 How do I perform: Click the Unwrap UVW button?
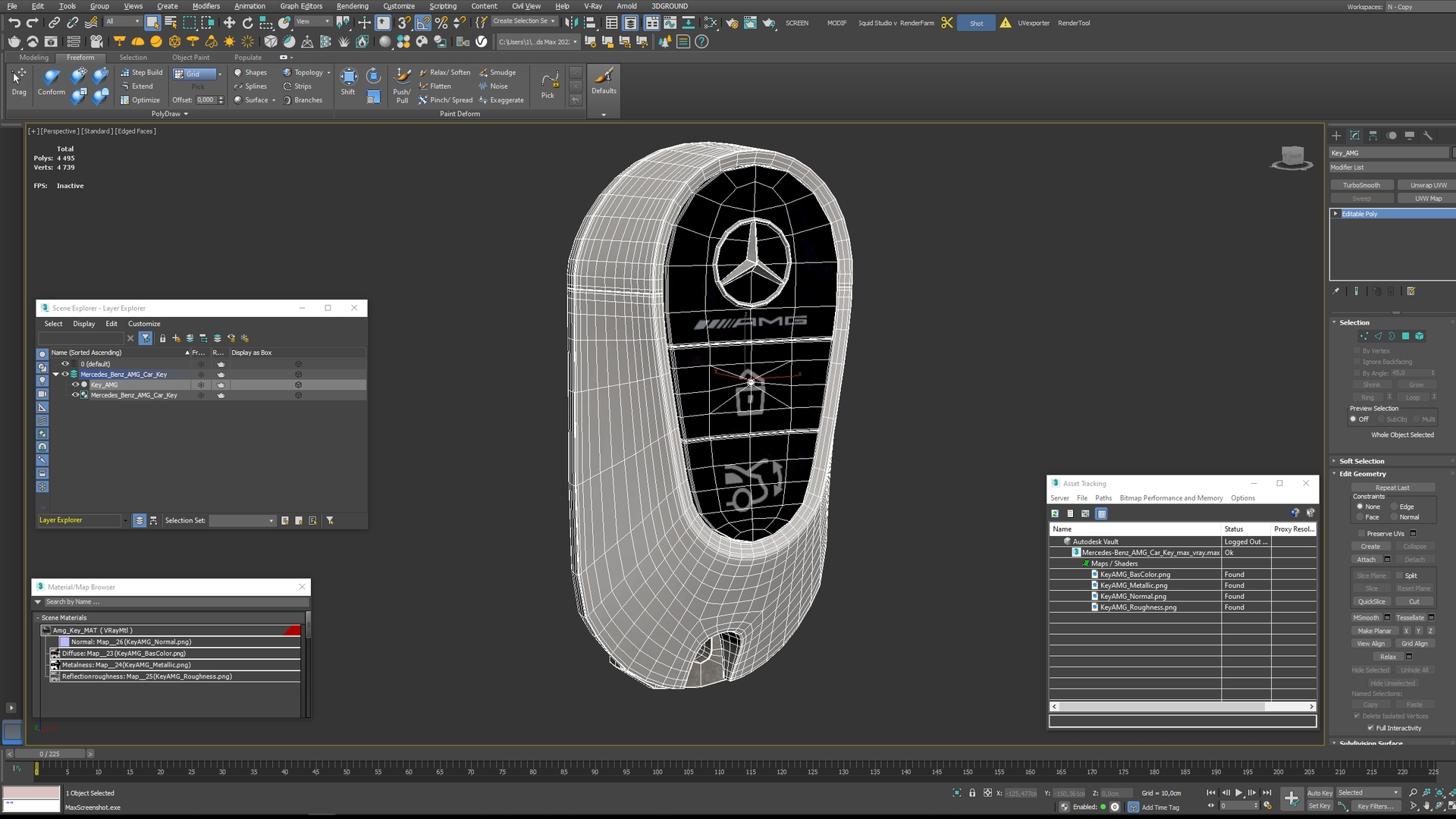pyautogui.click(x=1429, y=185)
